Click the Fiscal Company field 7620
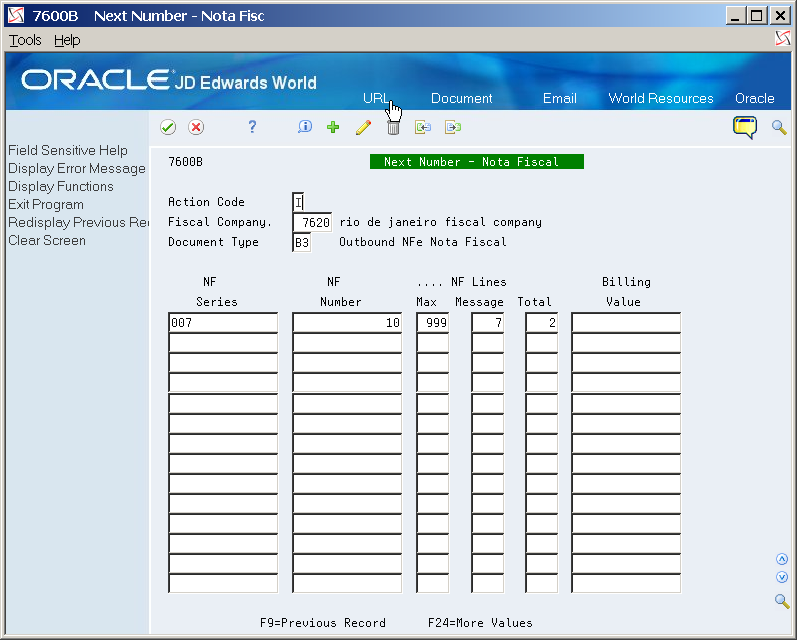This screenshot has width=797, height=640. (312, 222)
